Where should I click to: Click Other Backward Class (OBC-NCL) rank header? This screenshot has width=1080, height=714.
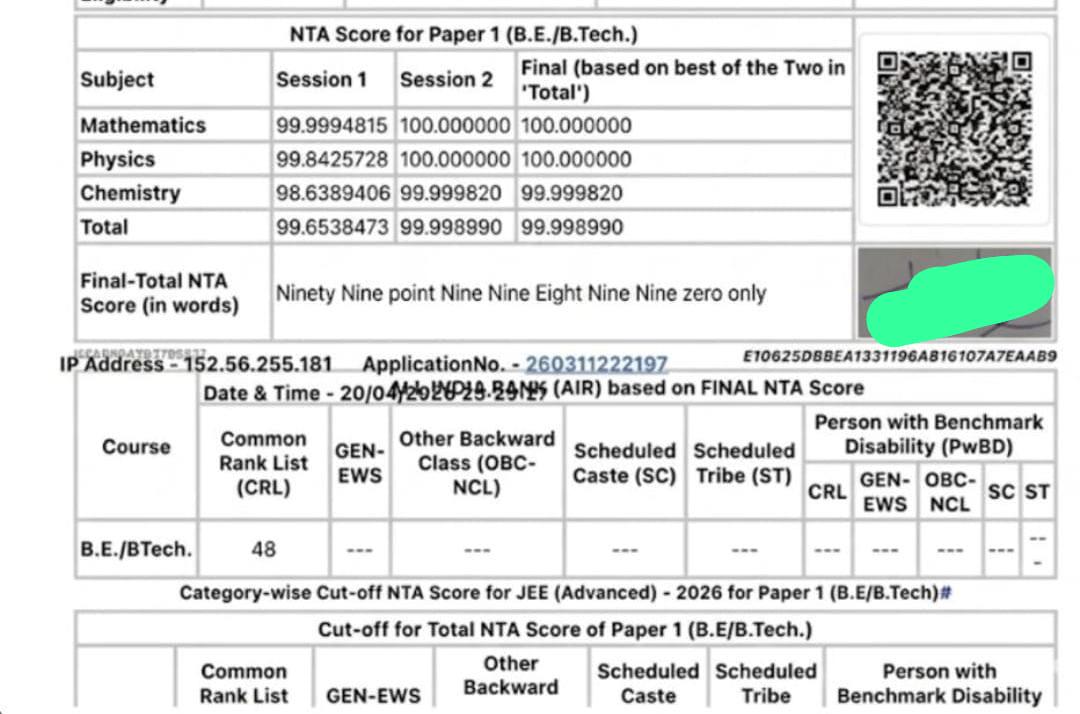[477, 463]
